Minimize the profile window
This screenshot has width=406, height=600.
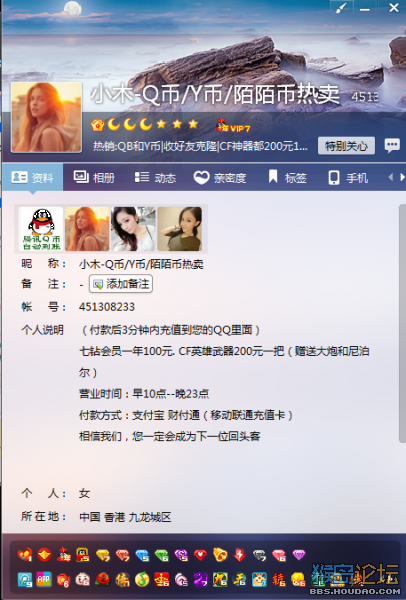coord(365,8)
